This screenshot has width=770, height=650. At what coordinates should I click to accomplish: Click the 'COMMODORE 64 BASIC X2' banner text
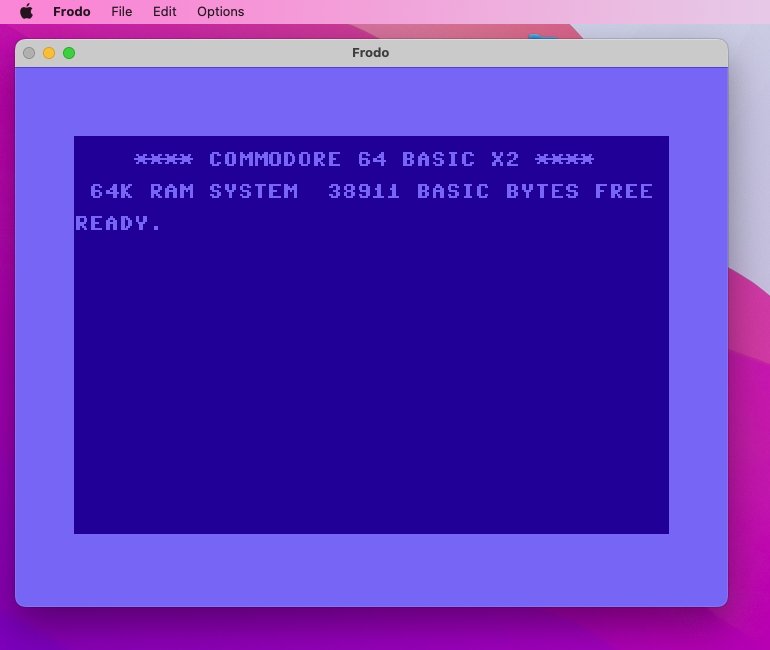pos(364,159)
